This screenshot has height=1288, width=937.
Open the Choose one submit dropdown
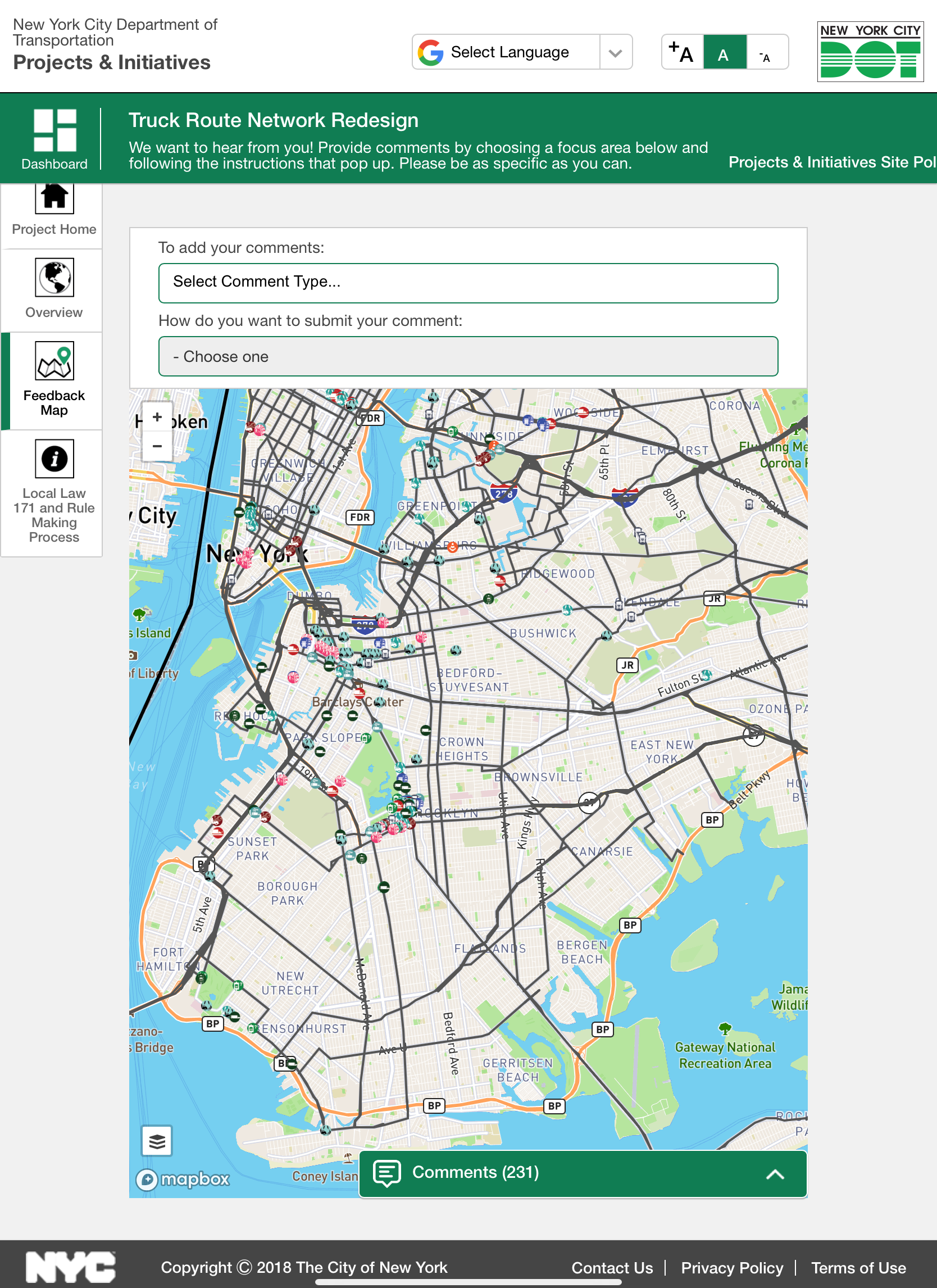click(467, 357)
